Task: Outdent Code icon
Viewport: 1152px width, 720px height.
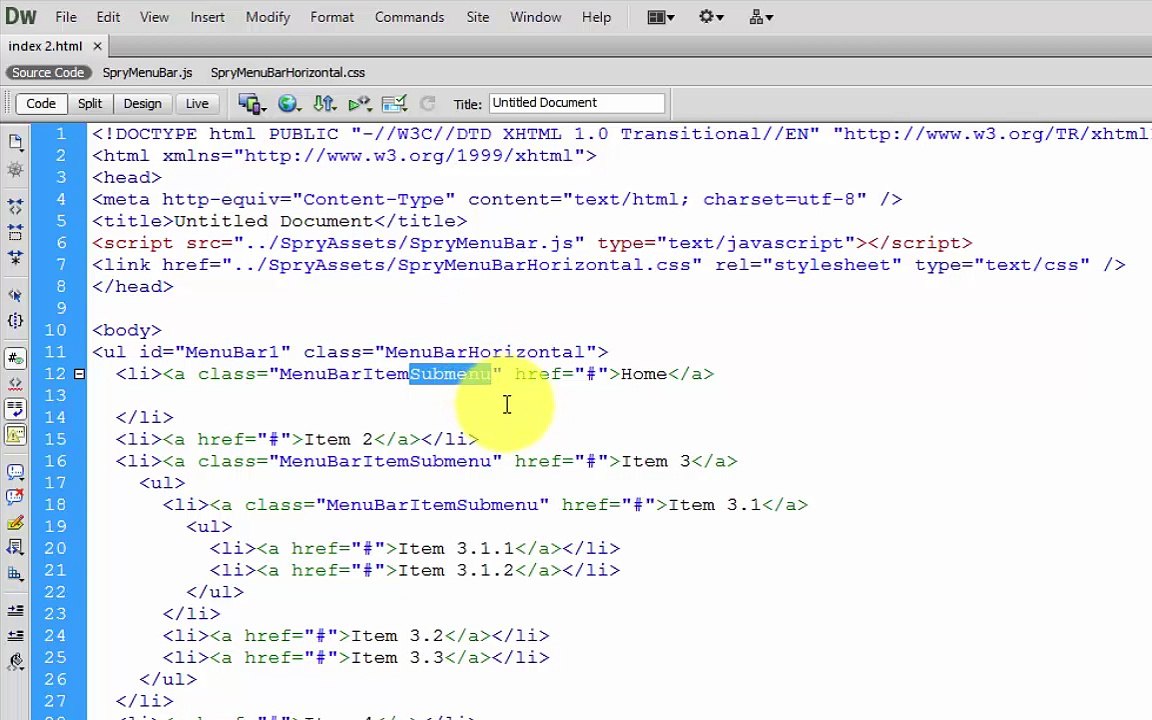Action: (x=15, y=636)
